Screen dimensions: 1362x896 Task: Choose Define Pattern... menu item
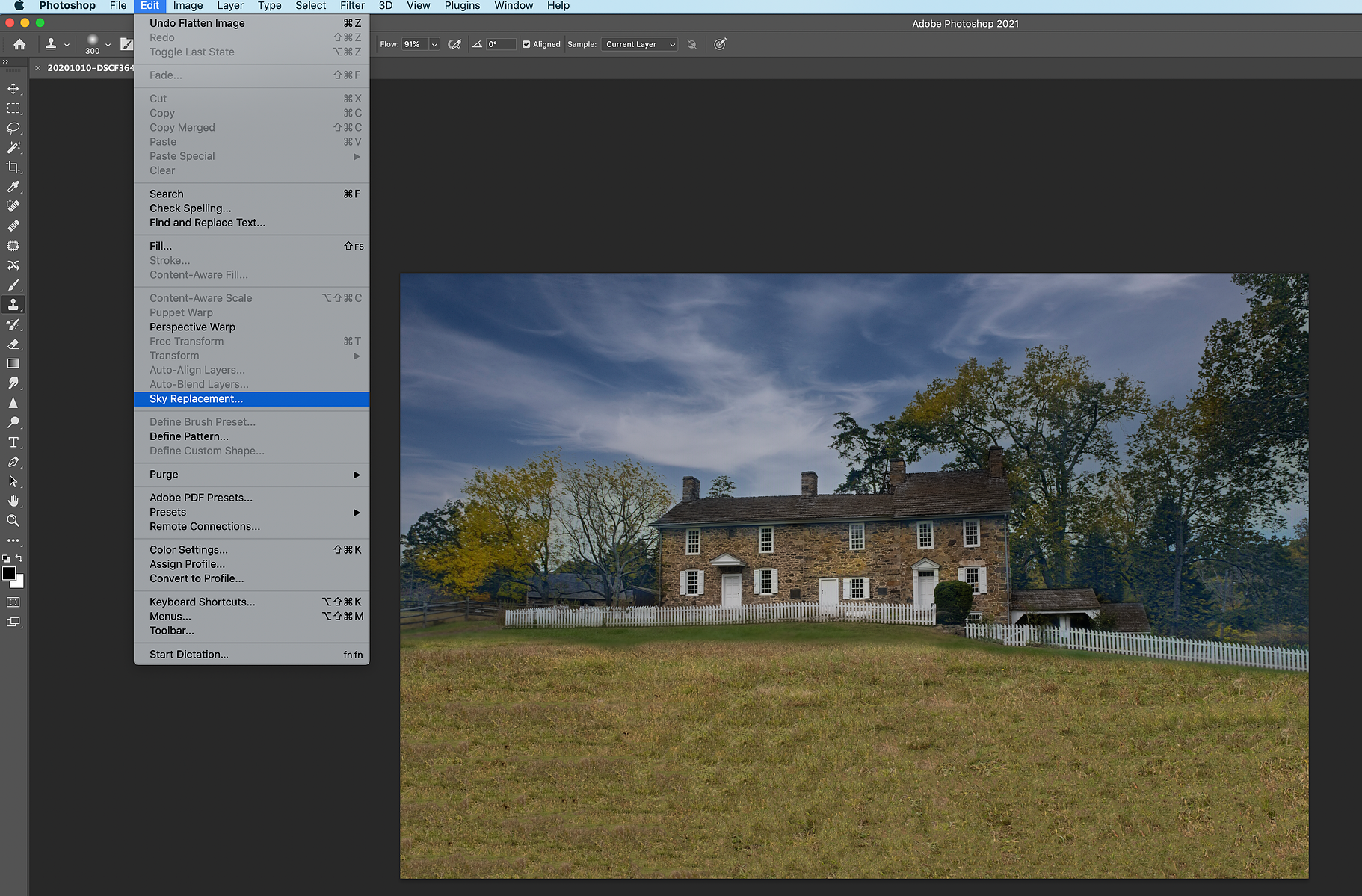[x=251, y=436]
